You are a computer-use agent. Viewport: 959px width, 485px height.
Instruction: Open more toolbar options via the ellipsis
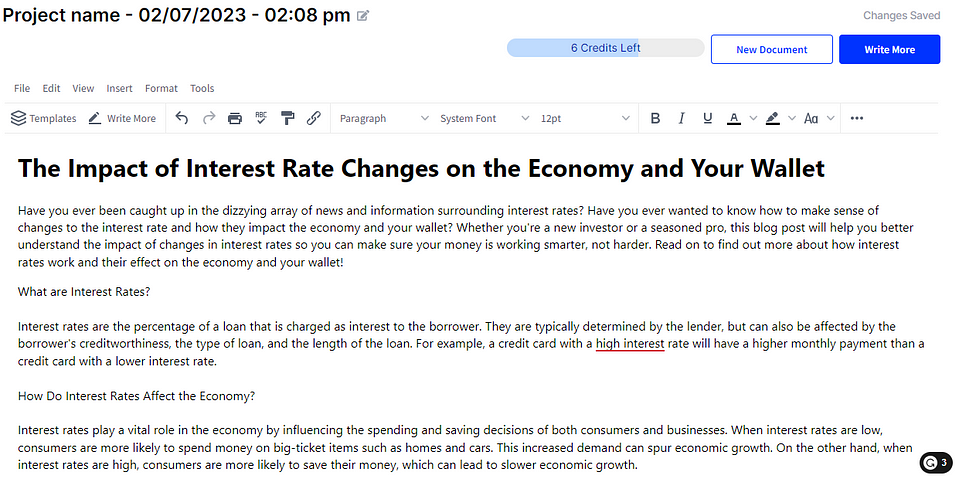click(856, 118)
